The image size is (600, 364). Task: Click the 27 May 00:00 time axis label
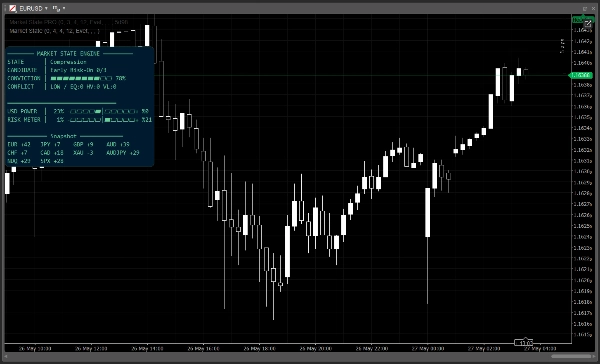(x=428, y=349)
